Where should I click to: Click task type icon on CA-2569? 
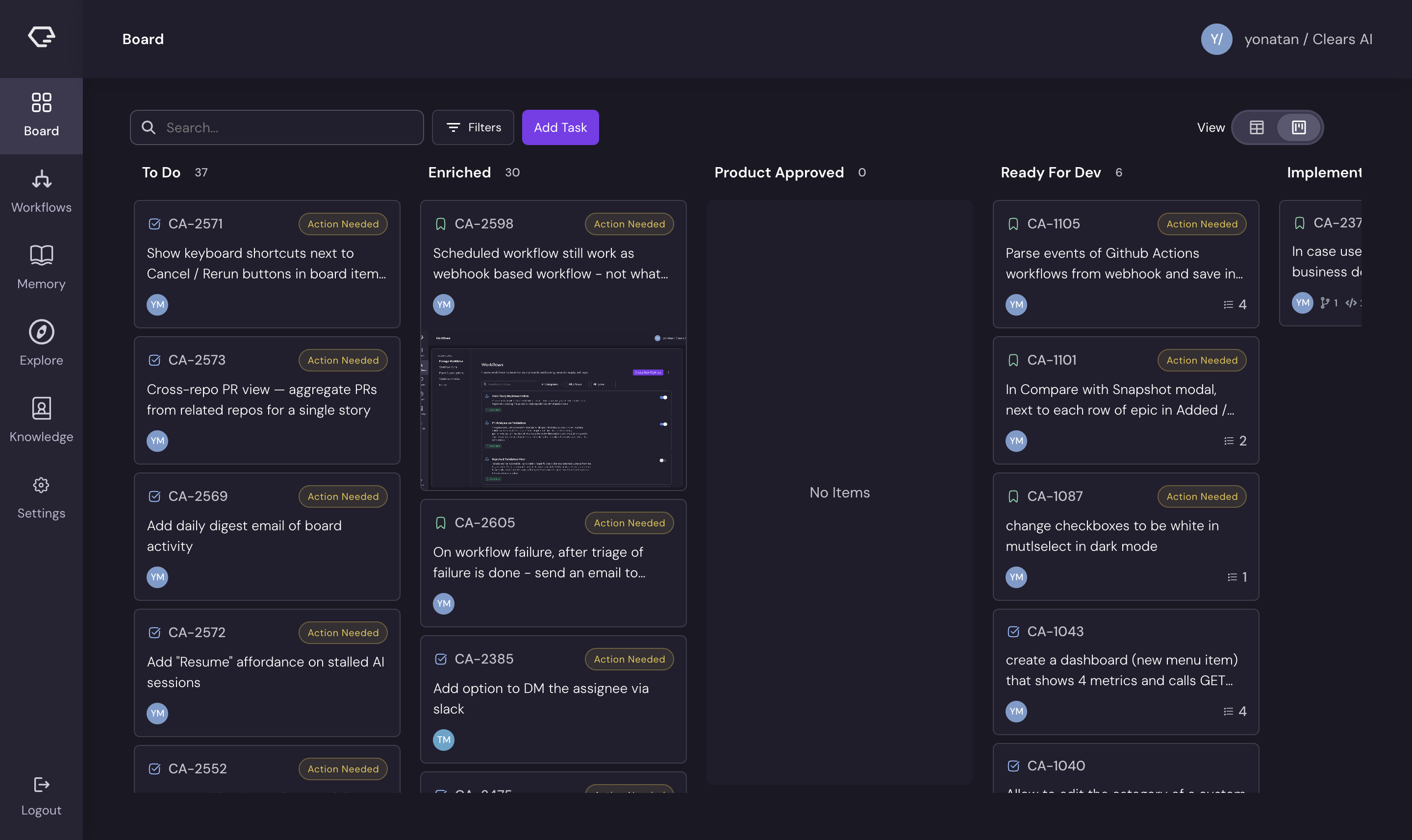[x=154, y=496]
